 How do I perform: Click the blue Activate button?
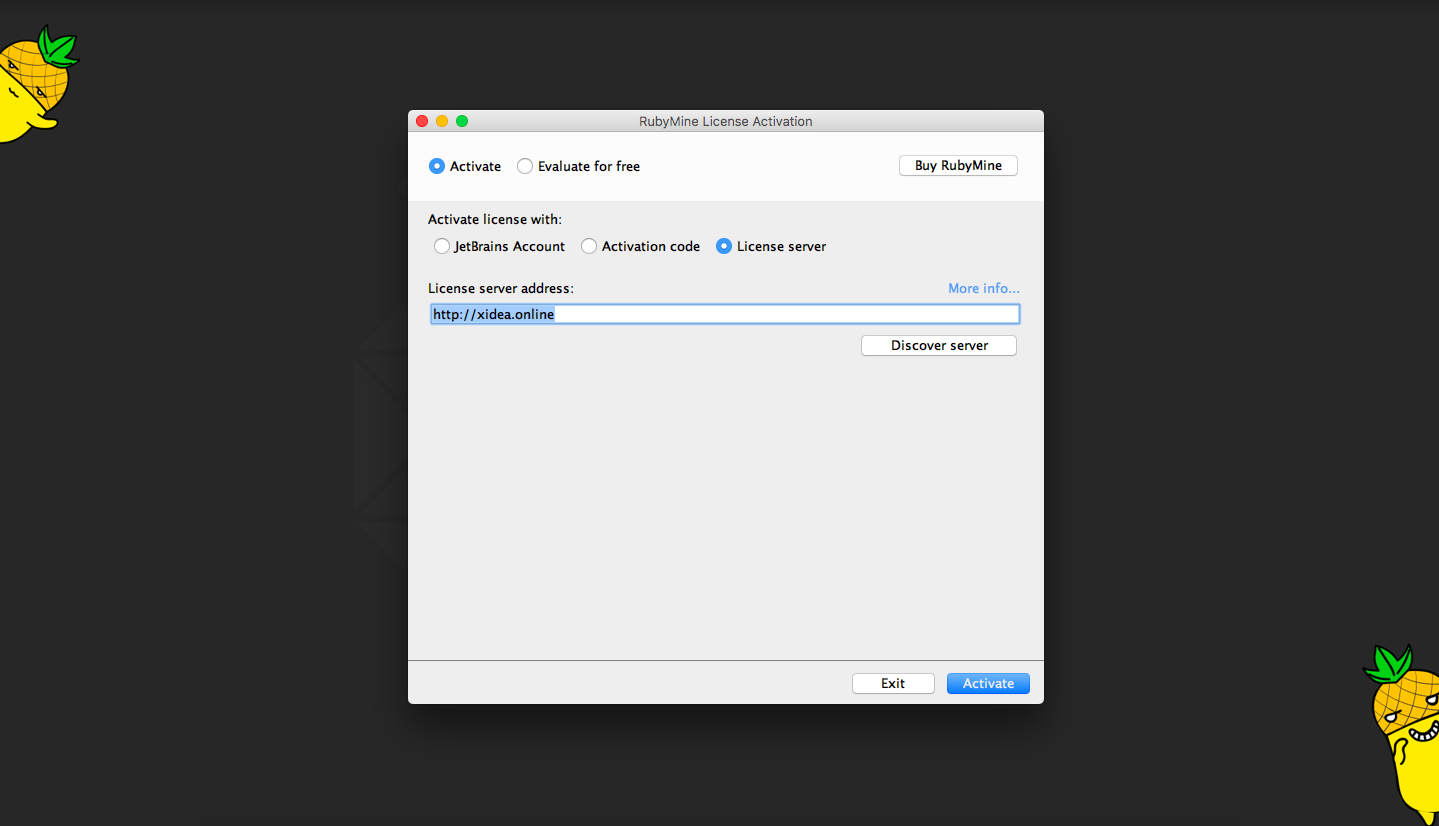988,683
